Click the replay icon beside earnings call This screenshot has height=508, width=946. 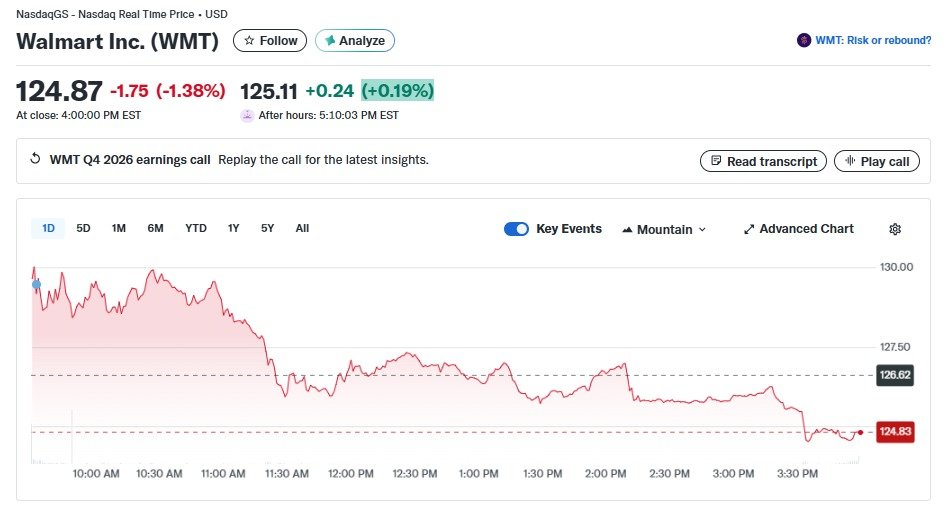coord(36,160)
